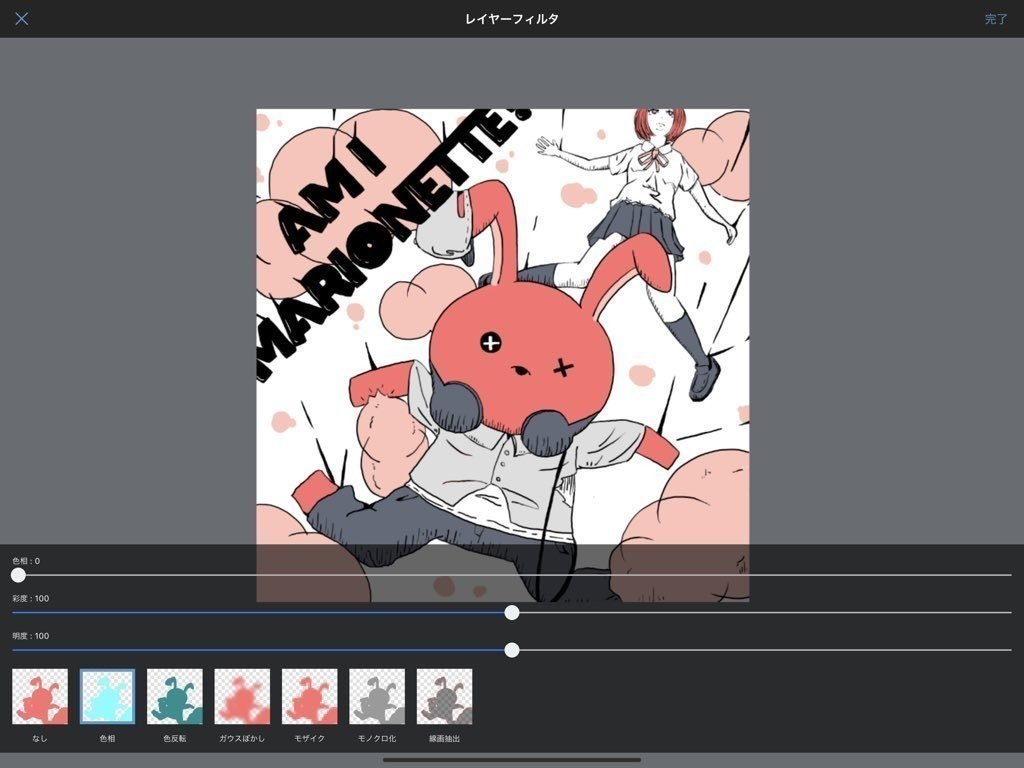Select the モノクロ化 monochrome filter thumbnail
1024x768 pixels.
pos(377,696)
